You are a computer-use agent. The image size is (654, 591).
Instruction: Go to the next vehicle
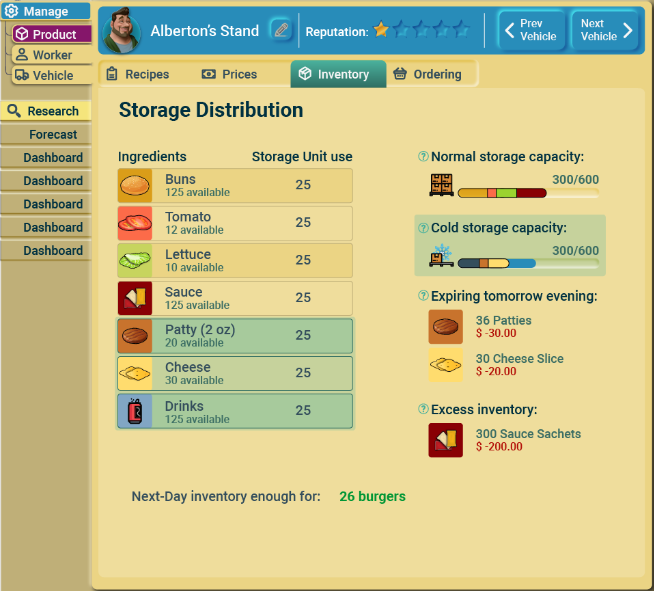click(x=605, y=30)
